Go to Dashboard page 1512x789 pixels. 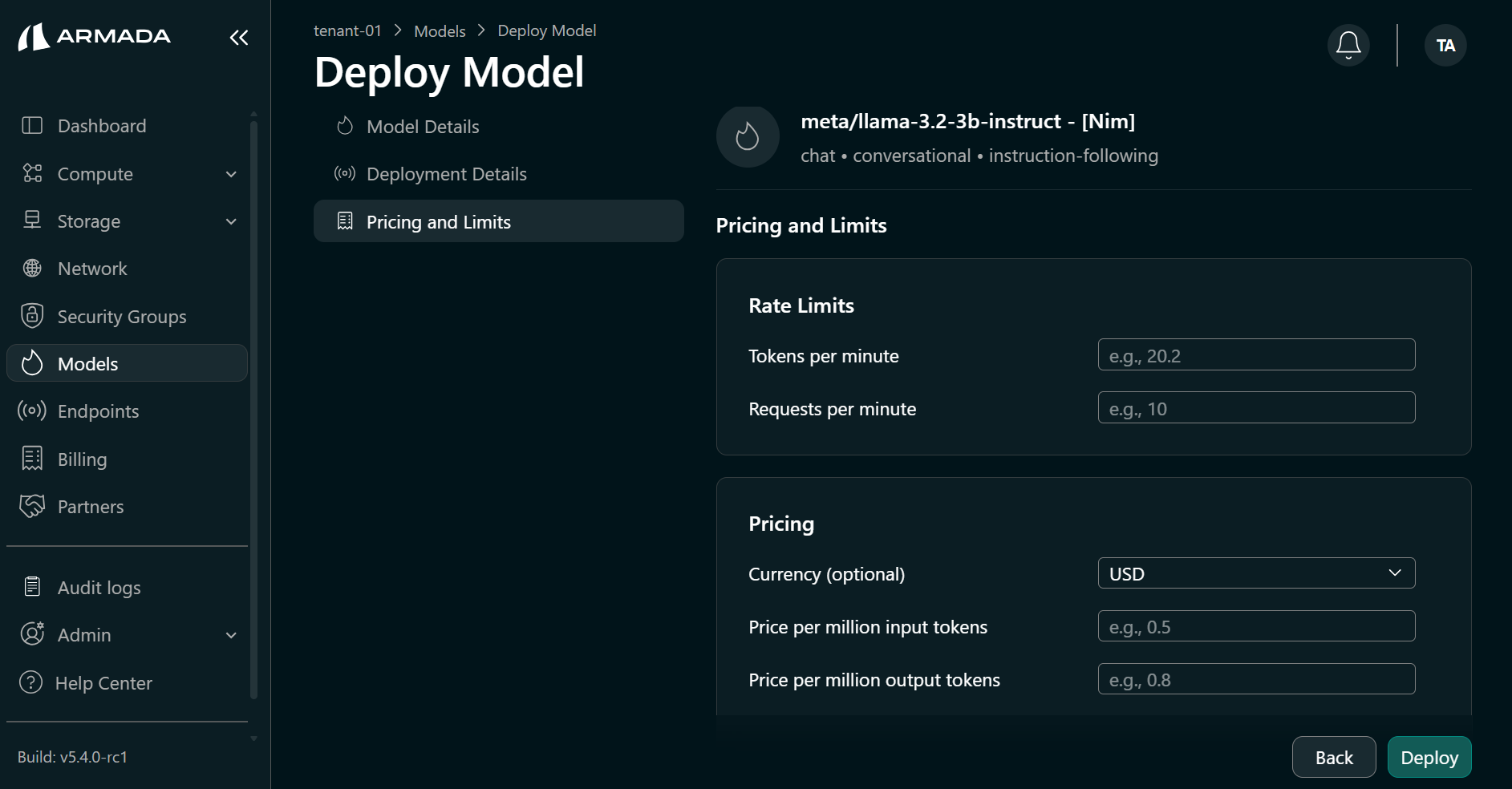point(127,126)
